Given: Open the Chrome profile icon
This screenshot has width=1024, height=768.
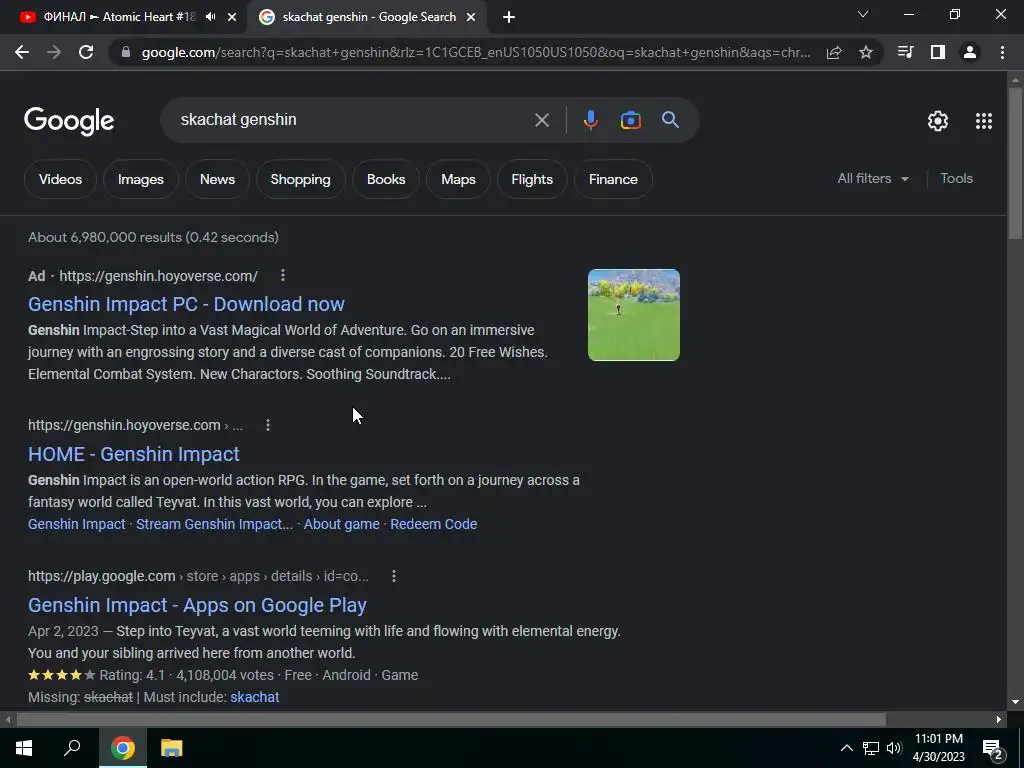Looking at the screenshot, I should click(970, 52).
